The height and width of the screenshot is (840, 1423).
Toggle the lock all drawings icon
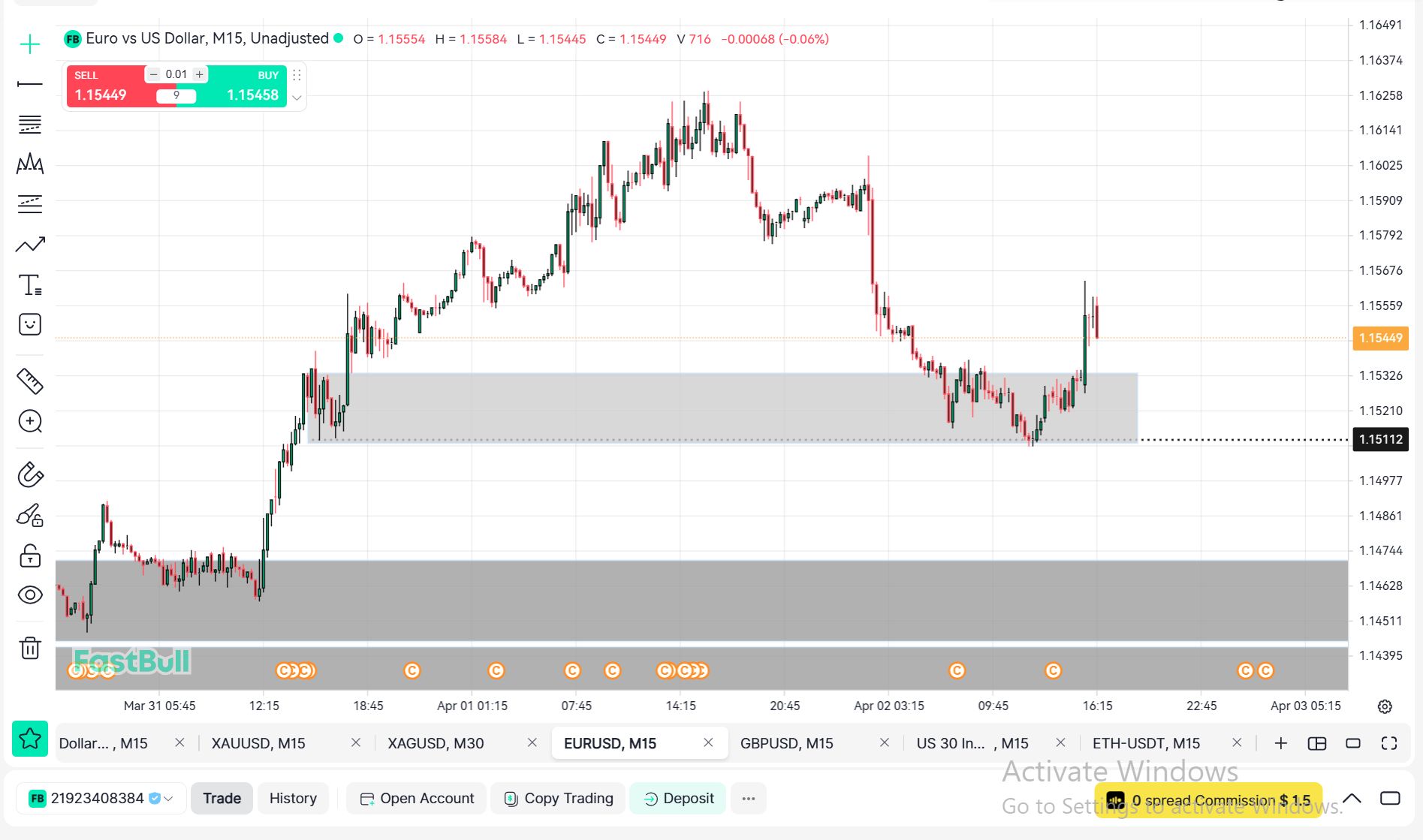click(x=30, y=555)
